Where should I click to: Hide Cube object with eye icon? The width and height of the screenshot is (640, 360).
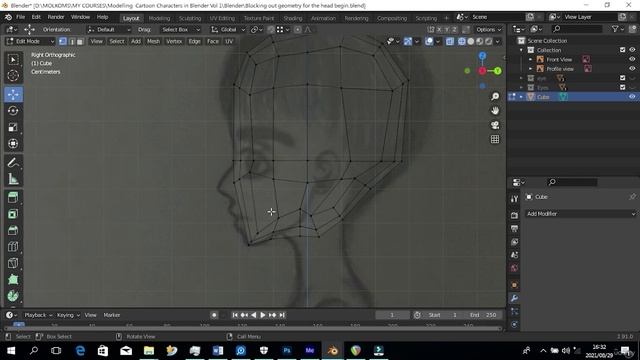[632, 97]
